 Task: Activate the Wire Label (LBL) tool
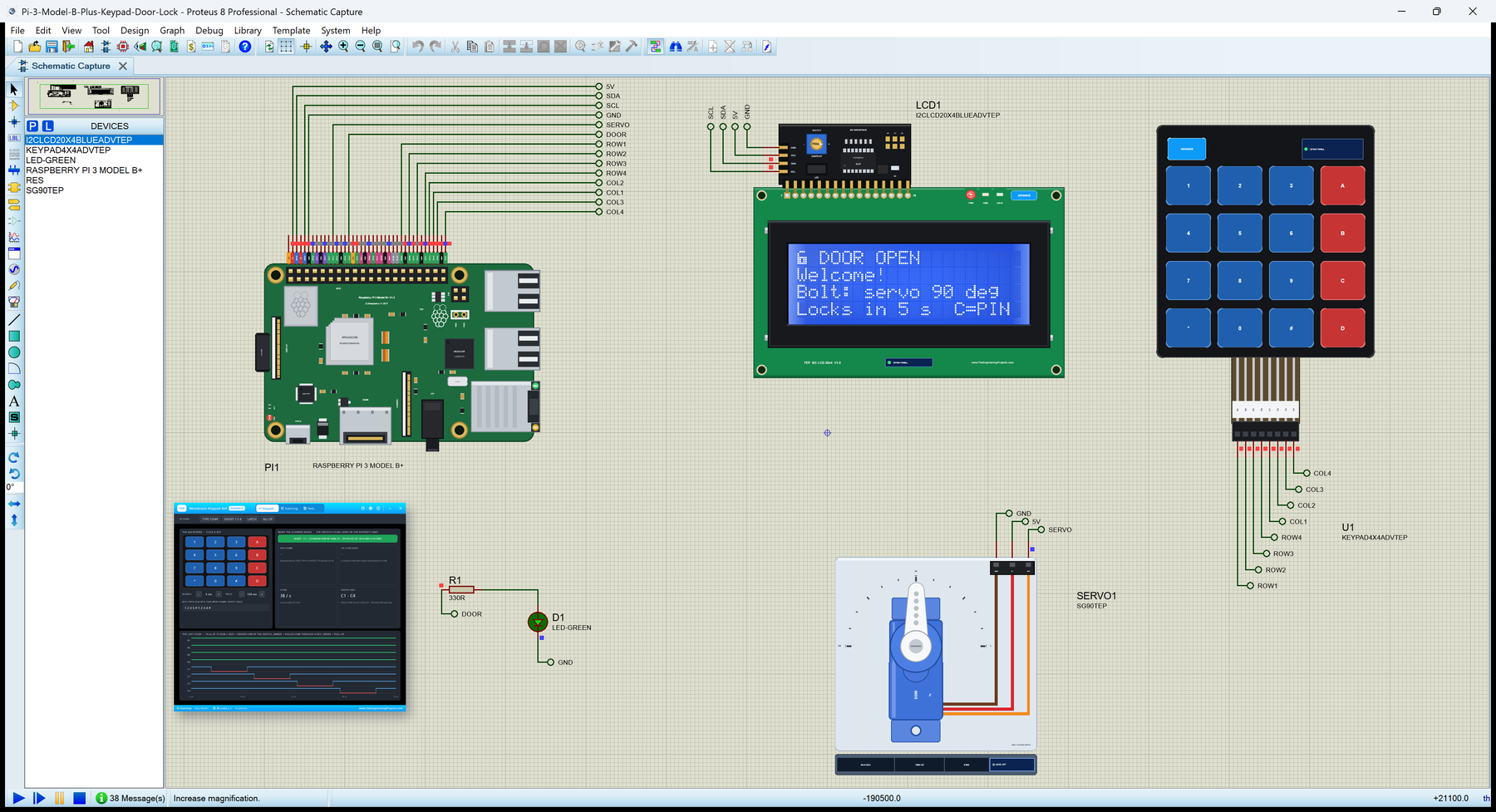14,138
